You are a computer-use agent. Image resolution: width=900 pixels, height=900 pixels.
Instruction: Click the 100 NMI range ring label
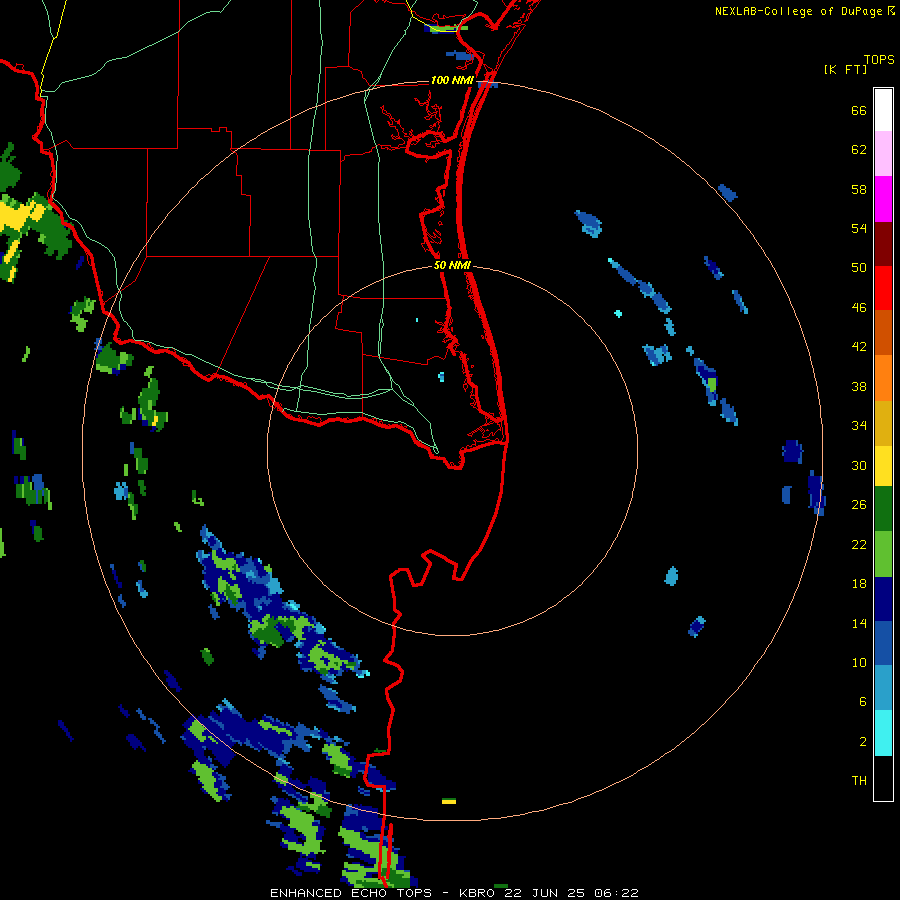[452, 80]
